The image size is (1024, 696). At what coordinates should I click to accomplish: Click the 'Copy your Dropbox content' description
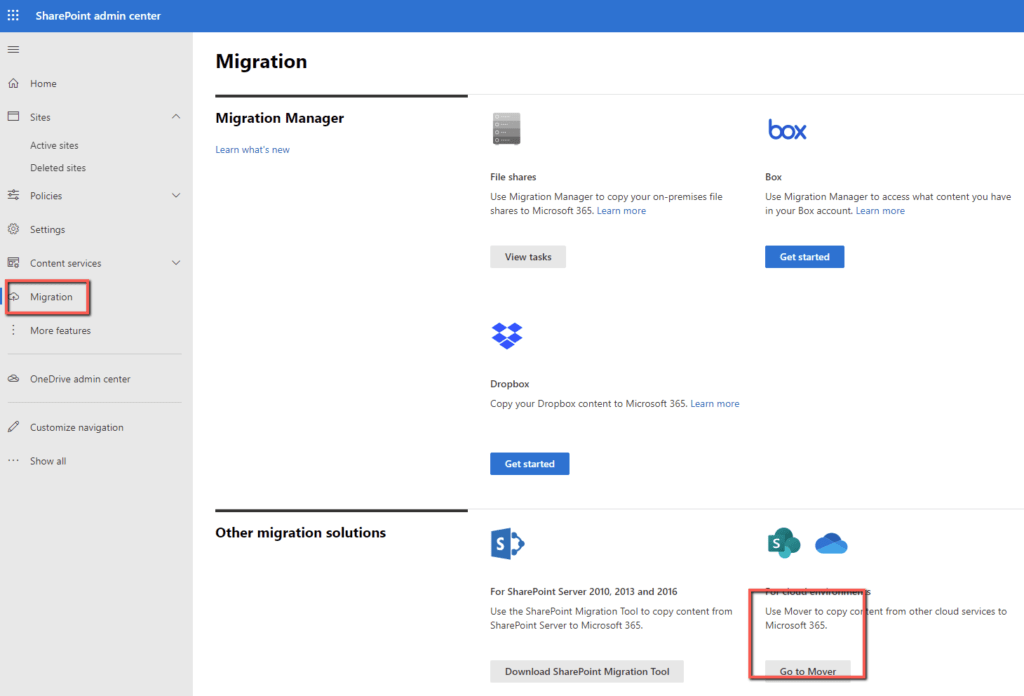tap(589, 403)
